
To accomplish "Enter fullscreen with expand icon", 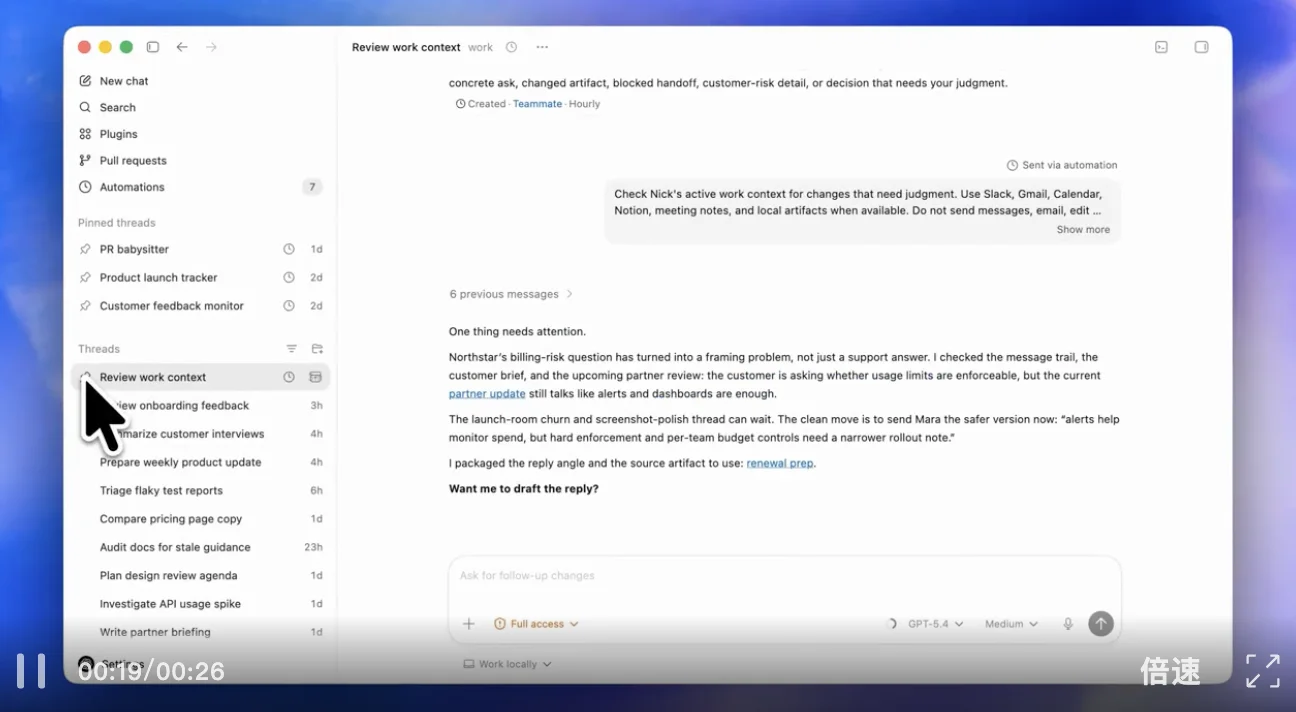I will pos(1263,671).
